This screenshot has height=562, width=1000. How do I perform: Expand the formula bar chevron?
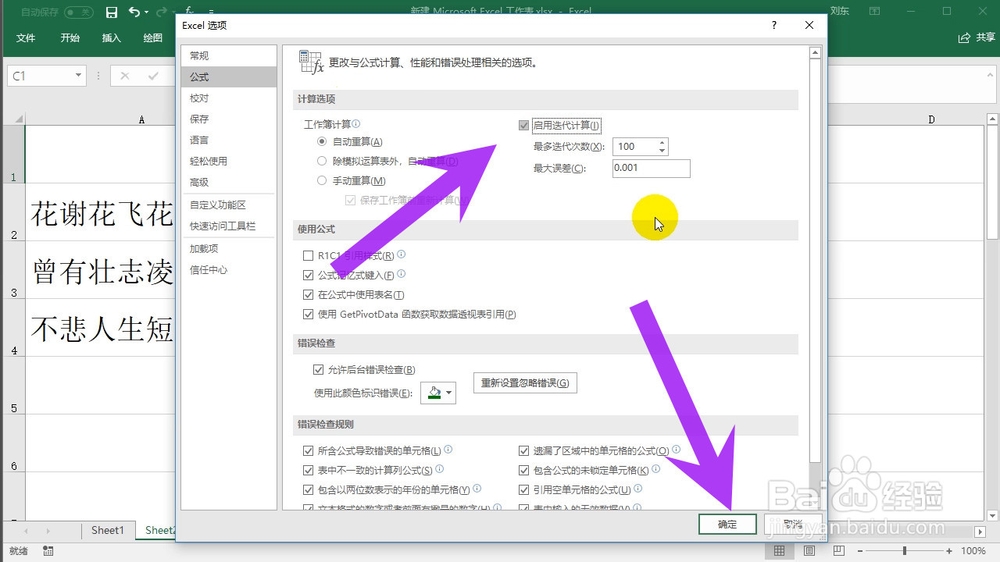click(990, 74)
